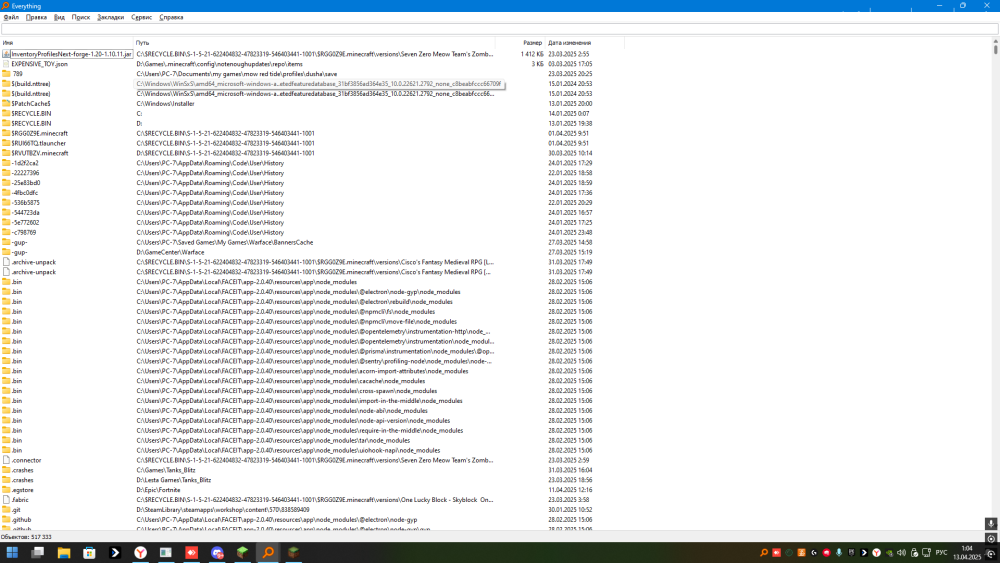Click the folder icon for .egstore

[6, 490]
